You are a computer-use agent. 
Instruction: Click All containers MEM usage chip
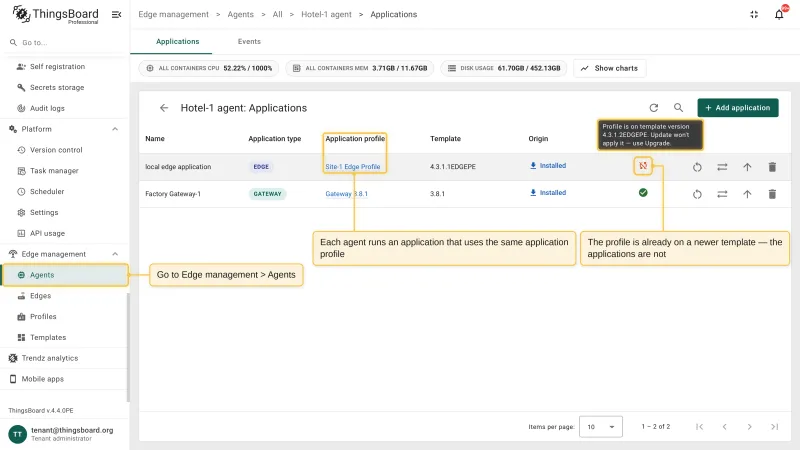tap(360, 68)
